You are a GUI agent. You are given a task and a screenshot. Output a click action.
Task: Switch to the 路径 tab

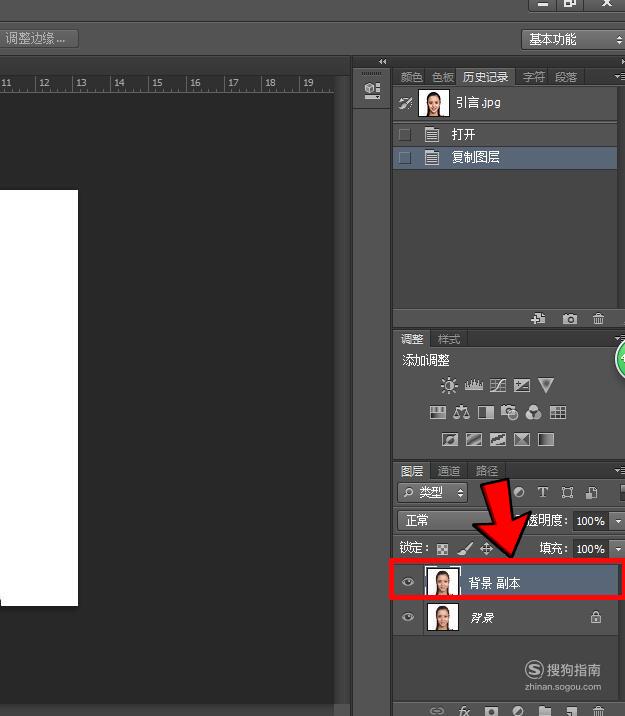tap(487, 471)
